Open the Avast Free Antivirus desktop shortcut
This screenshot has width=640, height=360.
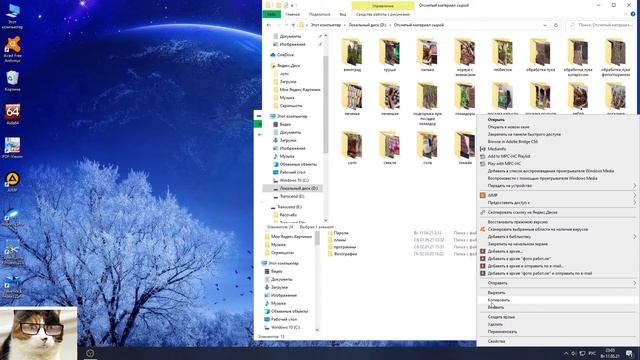click(13, 49)
